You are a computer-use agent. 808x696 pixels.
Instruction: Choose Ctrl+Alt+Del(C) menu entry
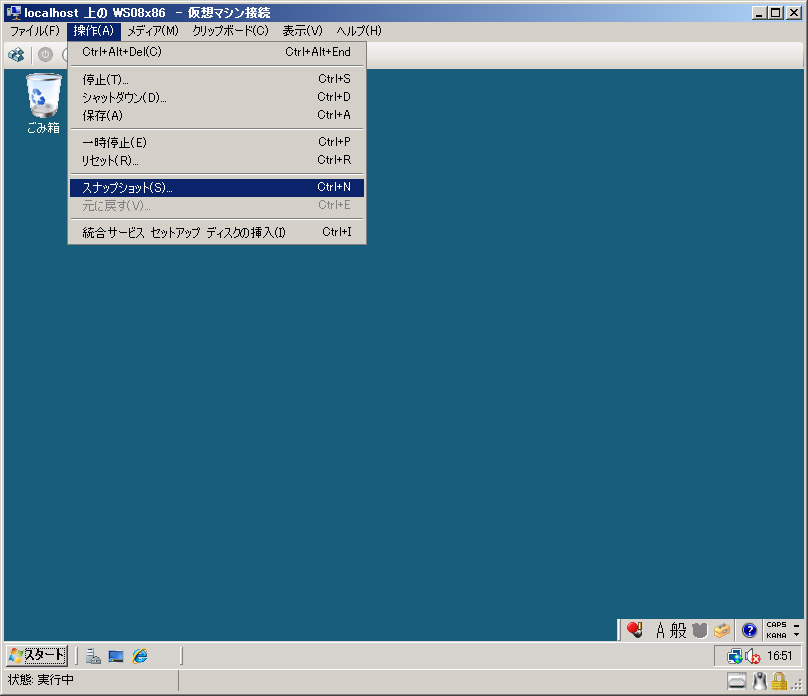216,52
